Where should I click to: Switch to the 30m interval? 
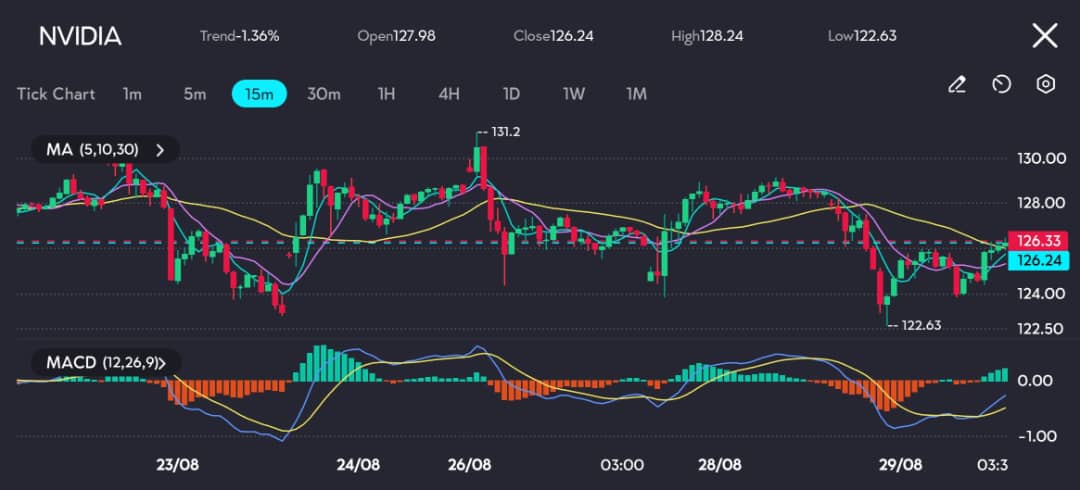point(324,94)
